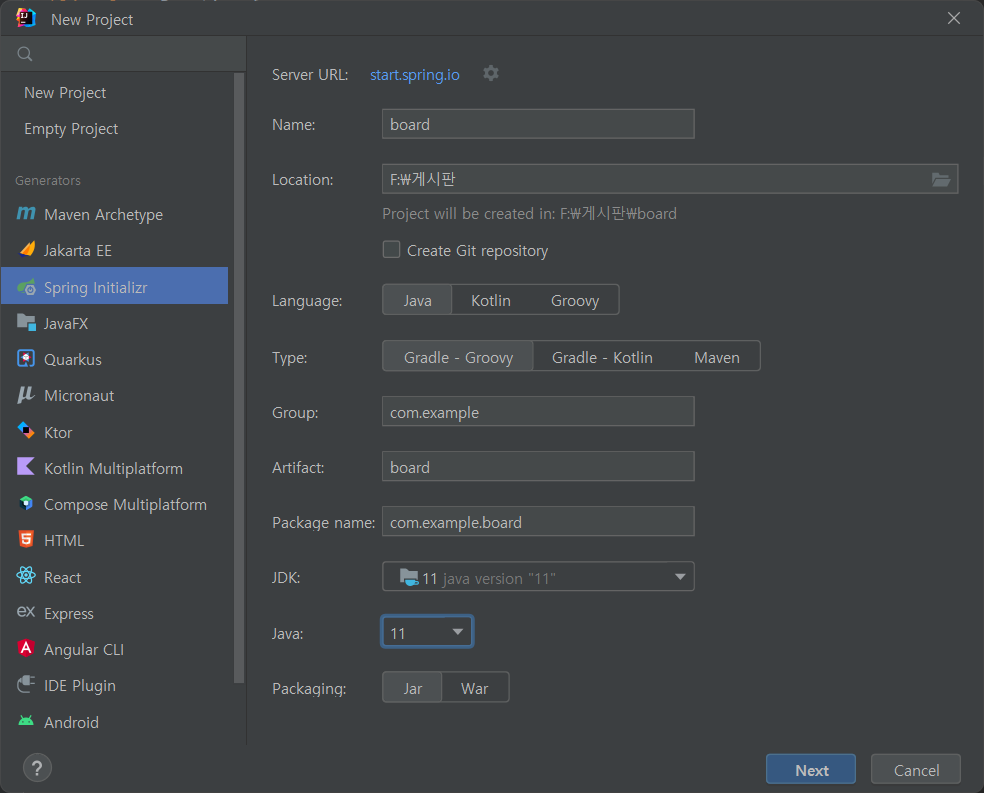This screenshot has width=984, height=793.
Task: Click the Kotlin Multiplatform icon
Action: point(26,467)
